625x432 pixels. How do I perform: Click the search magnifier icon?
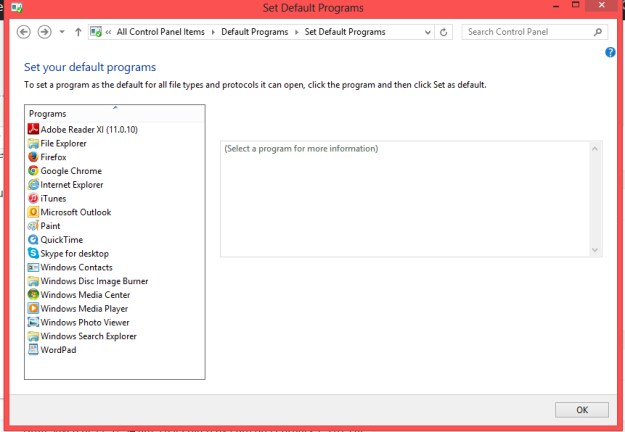tap(597, 32)
